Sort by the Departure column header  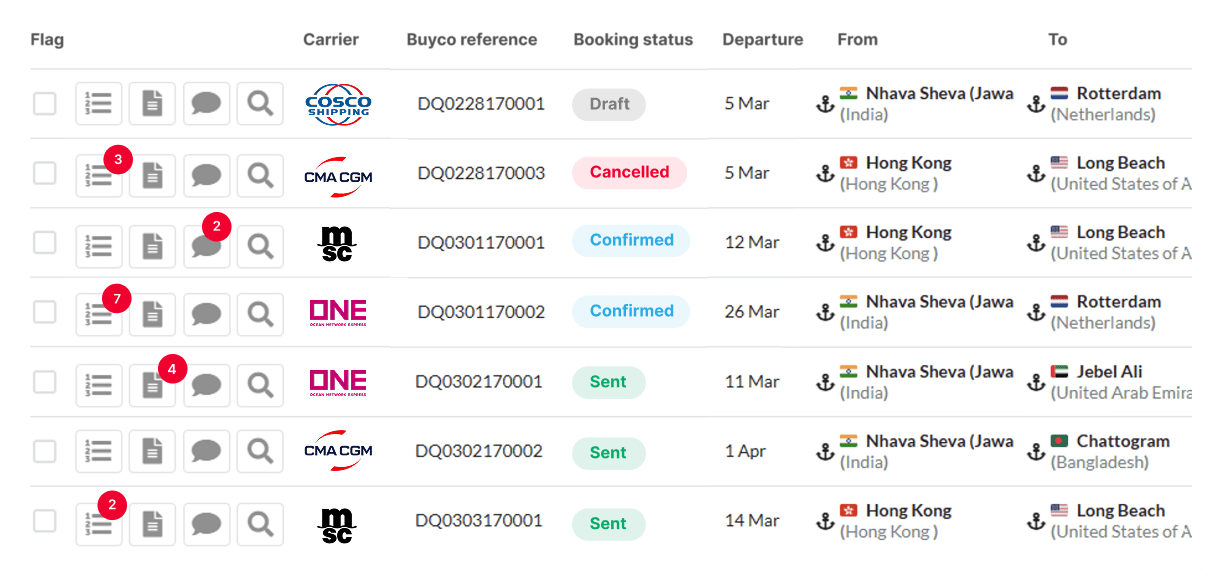point(762,40)
